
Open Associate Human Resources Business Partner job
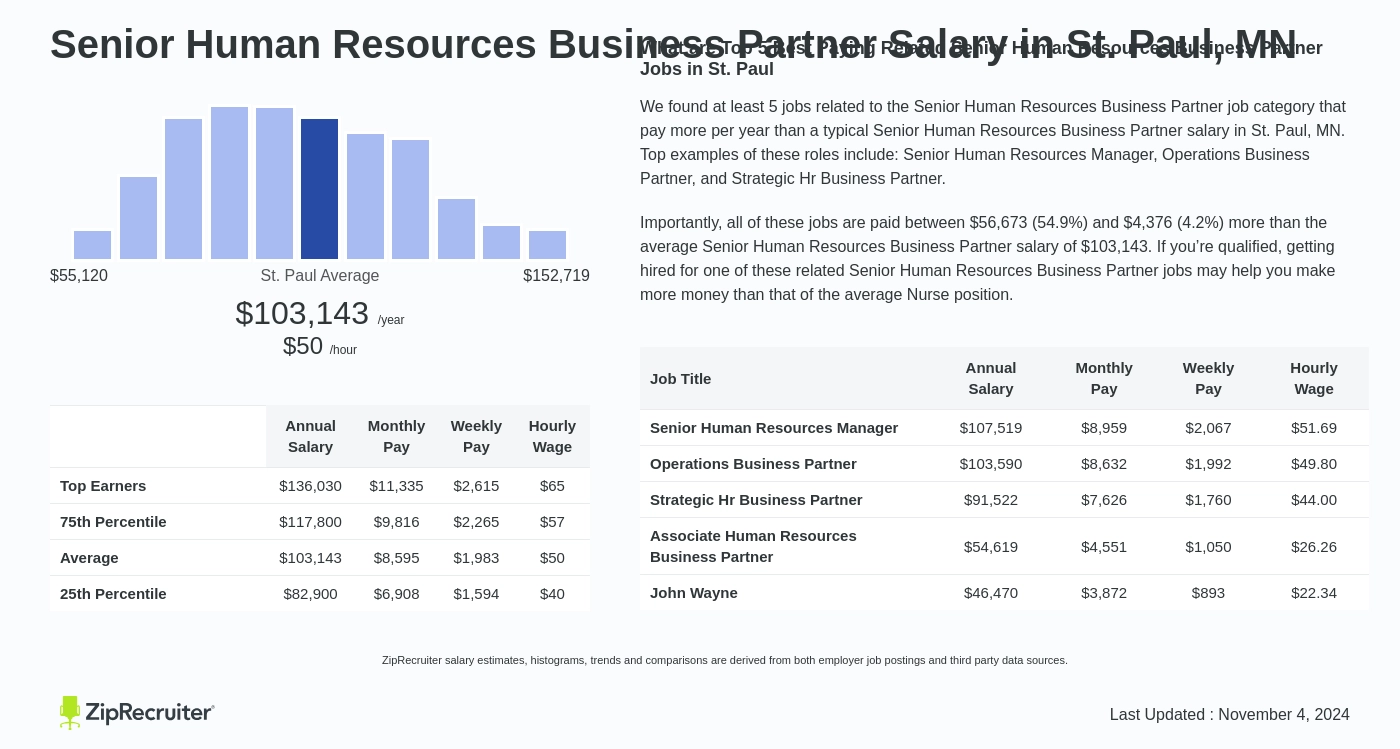pyautogui.click(x=753, y=546)
